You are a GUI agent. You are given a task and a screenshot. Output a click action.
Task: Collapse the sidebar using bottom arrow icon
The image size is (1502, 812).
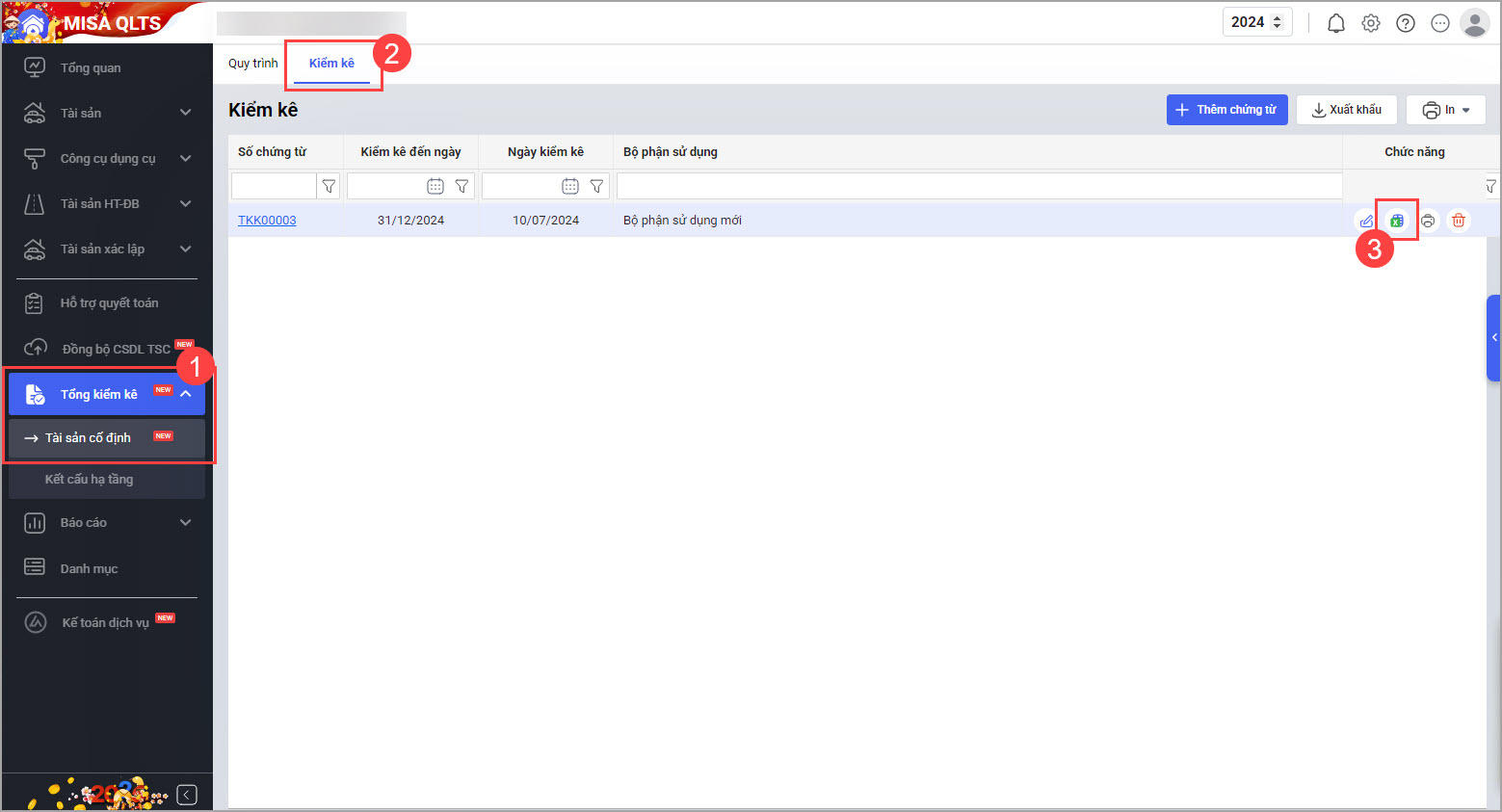click(x=187, y=795)
